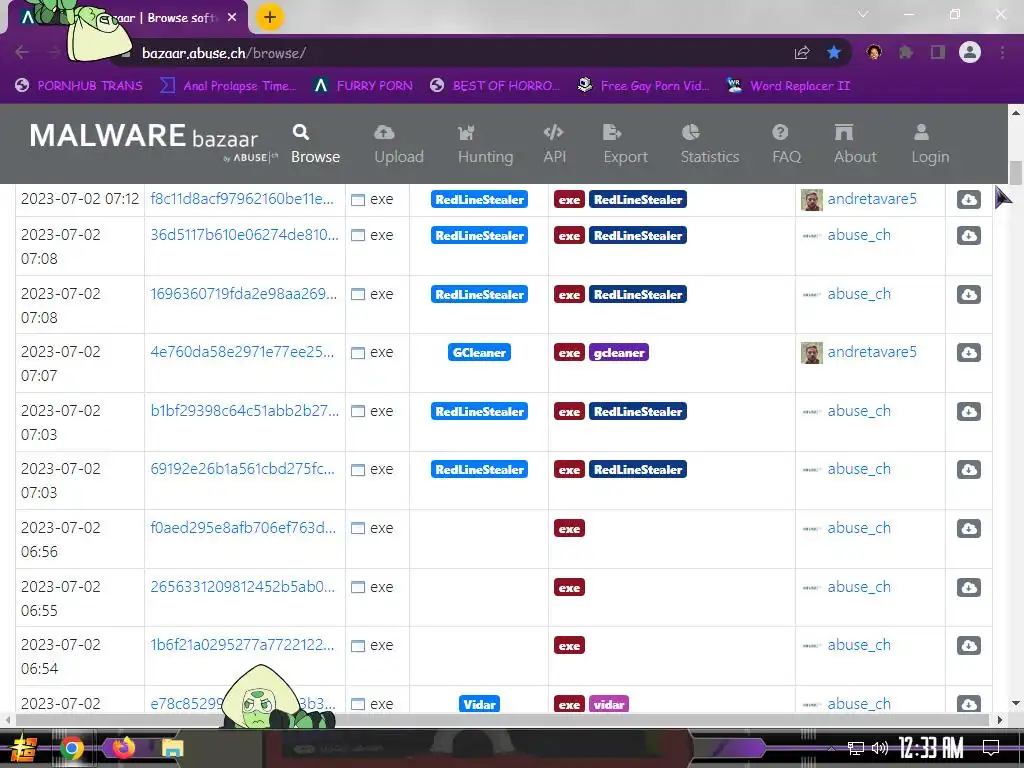Open hash 36d5117b610e06274de810 sample
The image size is (1024, 768).
[x=244, y=234]
